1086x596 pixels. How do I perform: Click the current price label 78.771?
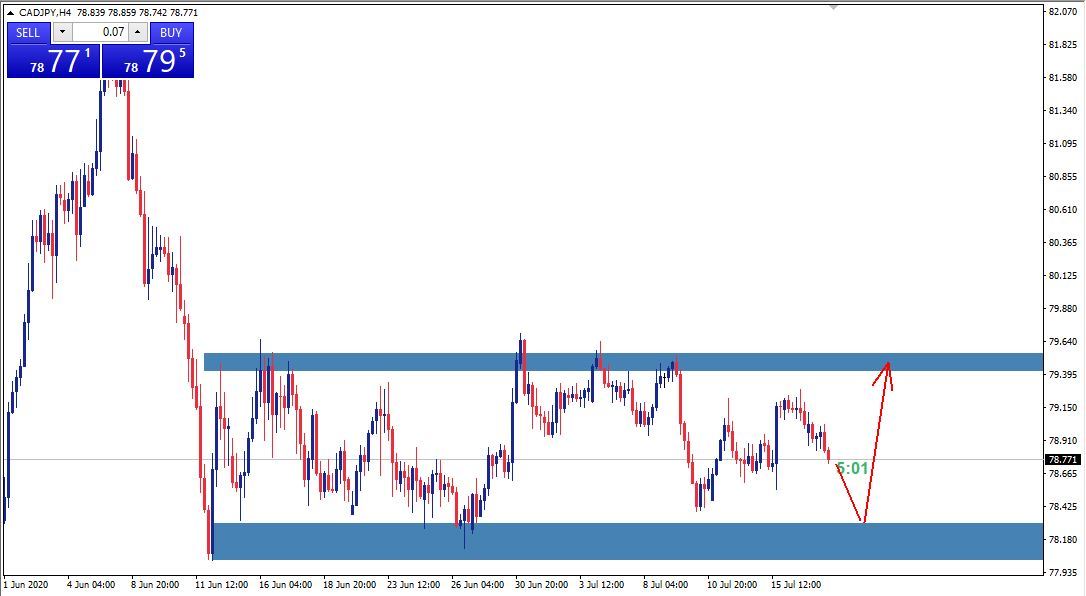point(1063,460)
